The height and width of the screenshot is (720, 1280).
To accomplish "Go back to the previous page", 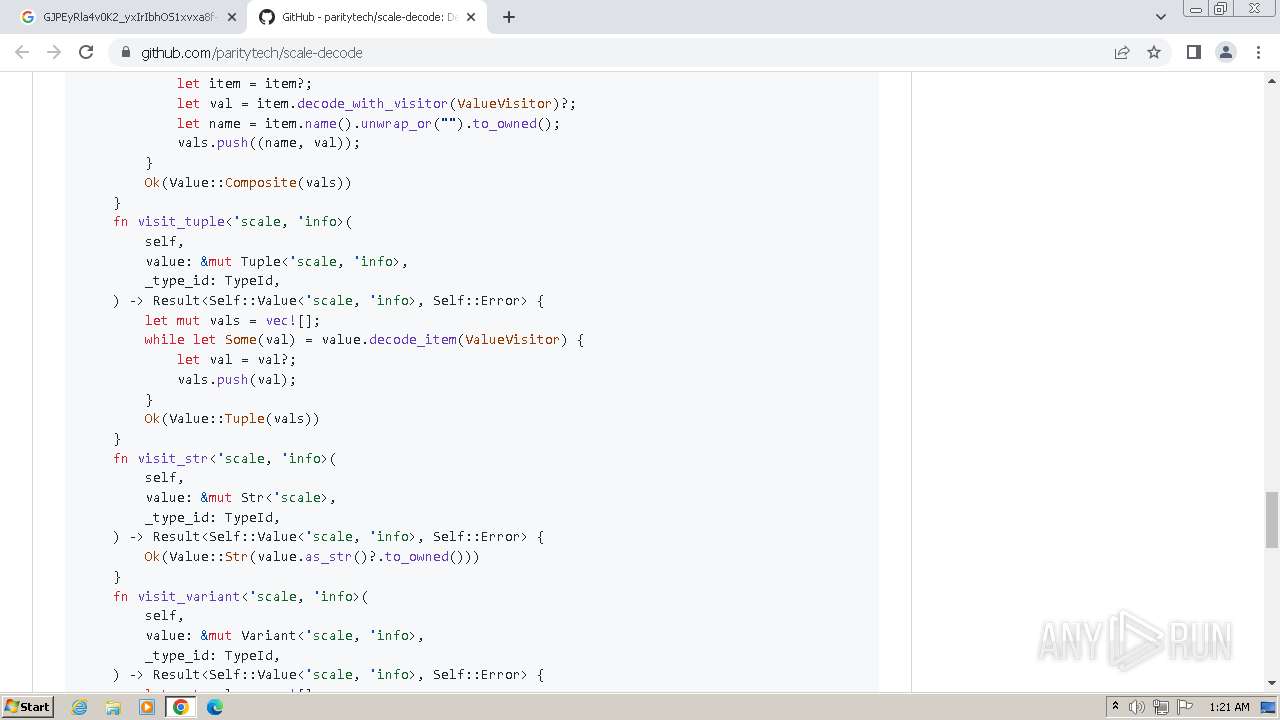I will pyautogui.click(x=22, y=52).
